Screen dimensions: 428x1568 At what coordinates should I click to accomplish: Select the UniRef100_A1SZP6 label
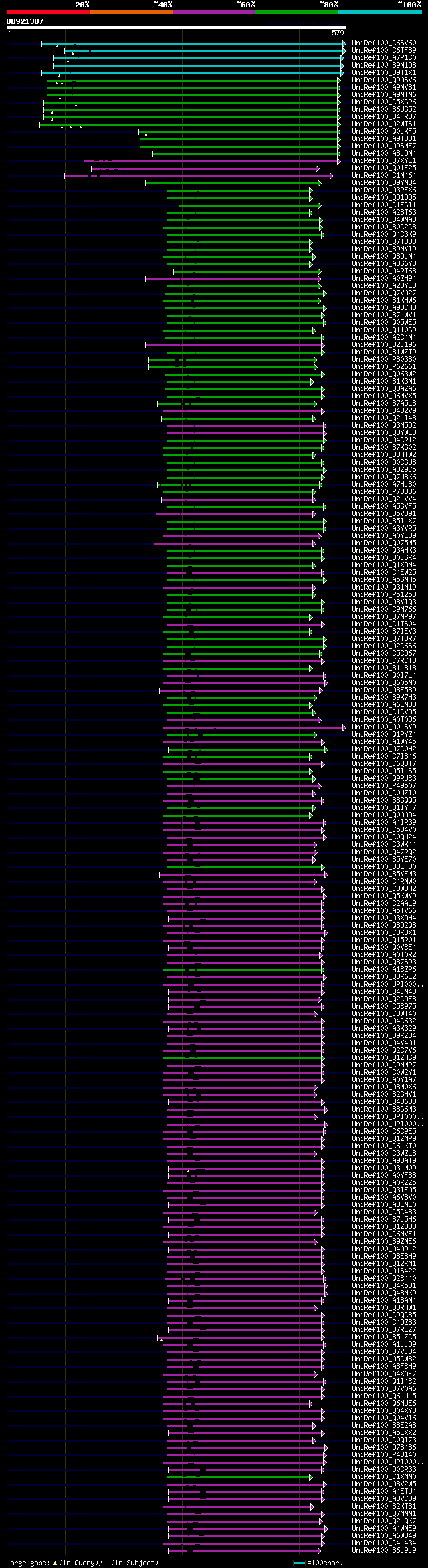click(384, 970)
